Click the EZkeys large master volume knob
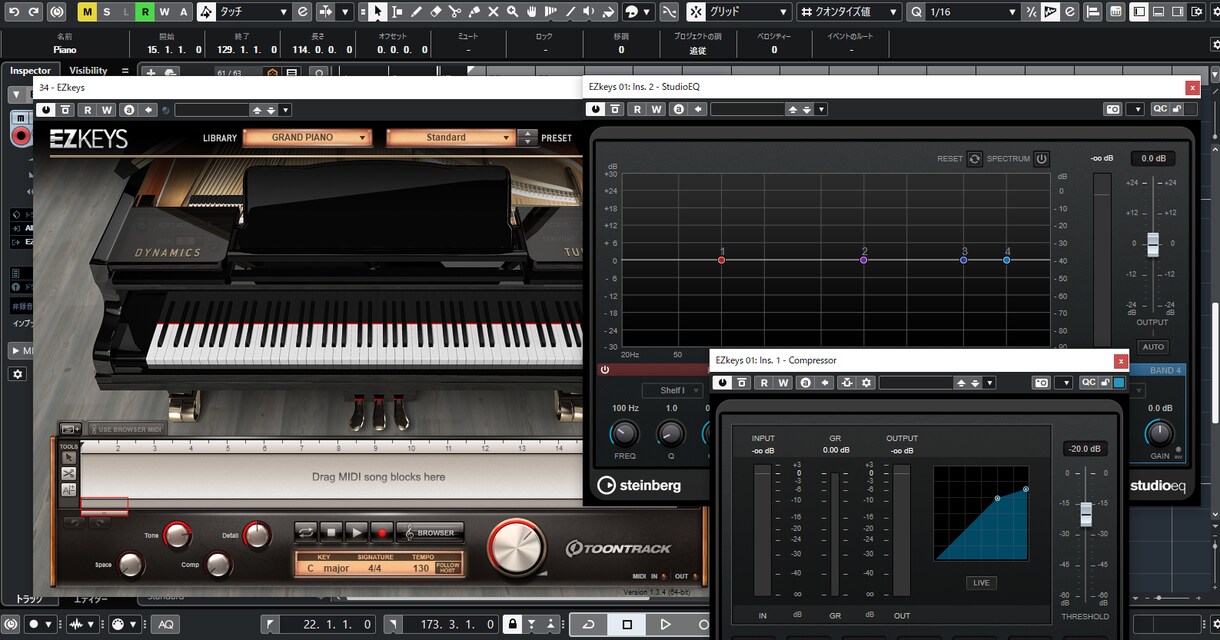The image size is (1220, 640). [x=517, y=548]
